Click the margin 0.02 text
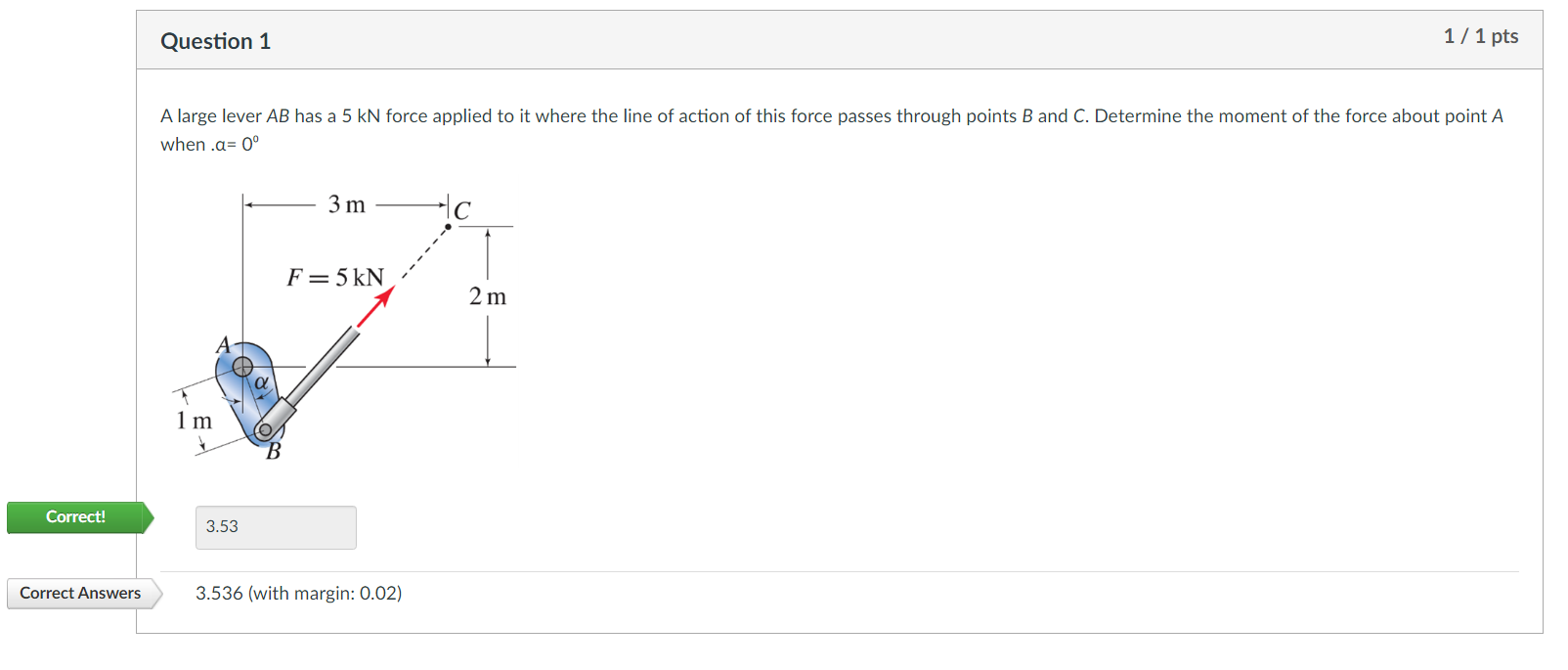This screenshot has width=1568, height=670. (362, 593)
